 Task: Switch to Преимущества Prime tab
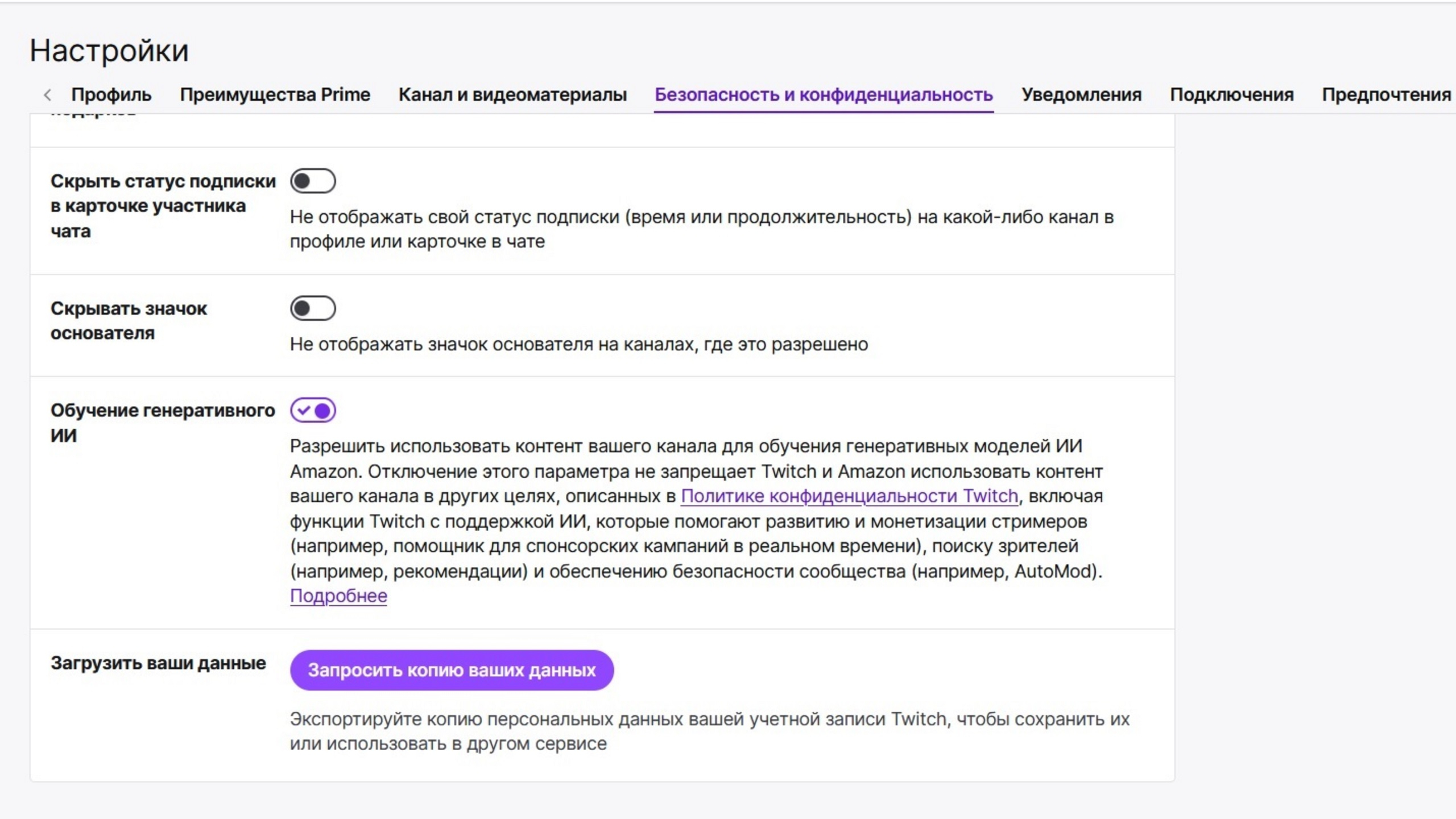coord(275,94)
